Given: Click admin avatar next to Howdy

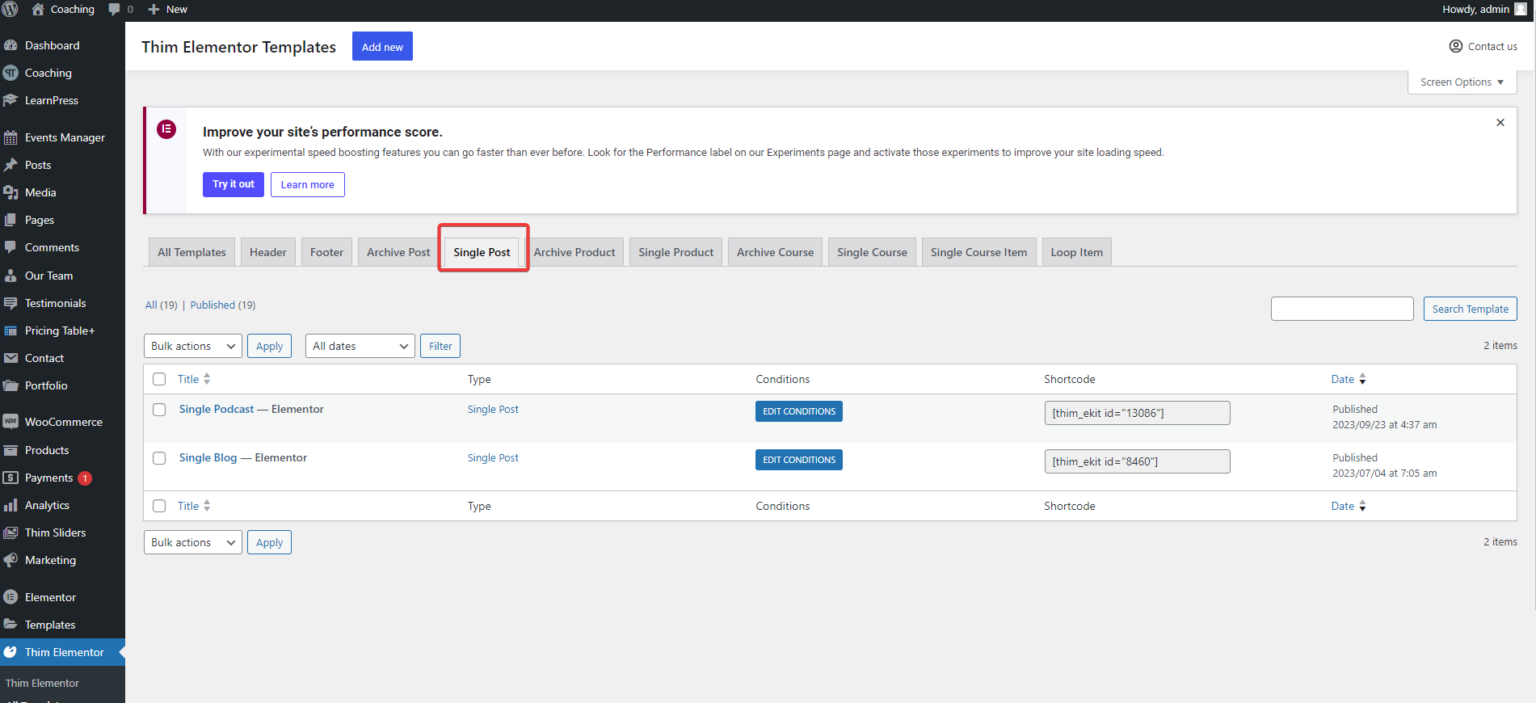Looking at the screenshot, I should [1520, 9].
